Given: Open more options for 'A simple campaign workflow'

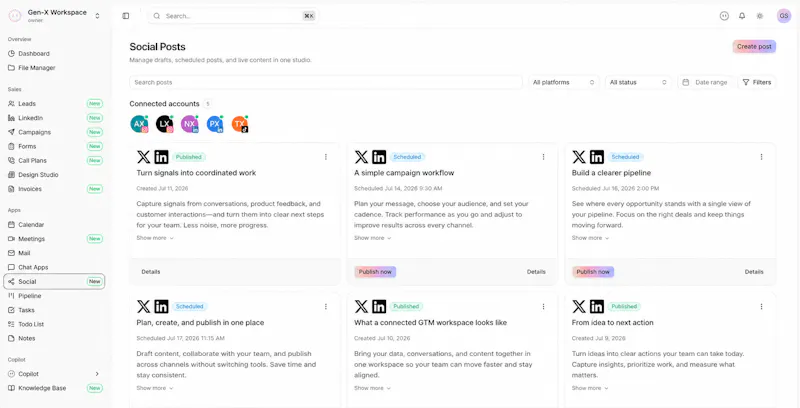Looking at the screenshot, I should [543, 157].
